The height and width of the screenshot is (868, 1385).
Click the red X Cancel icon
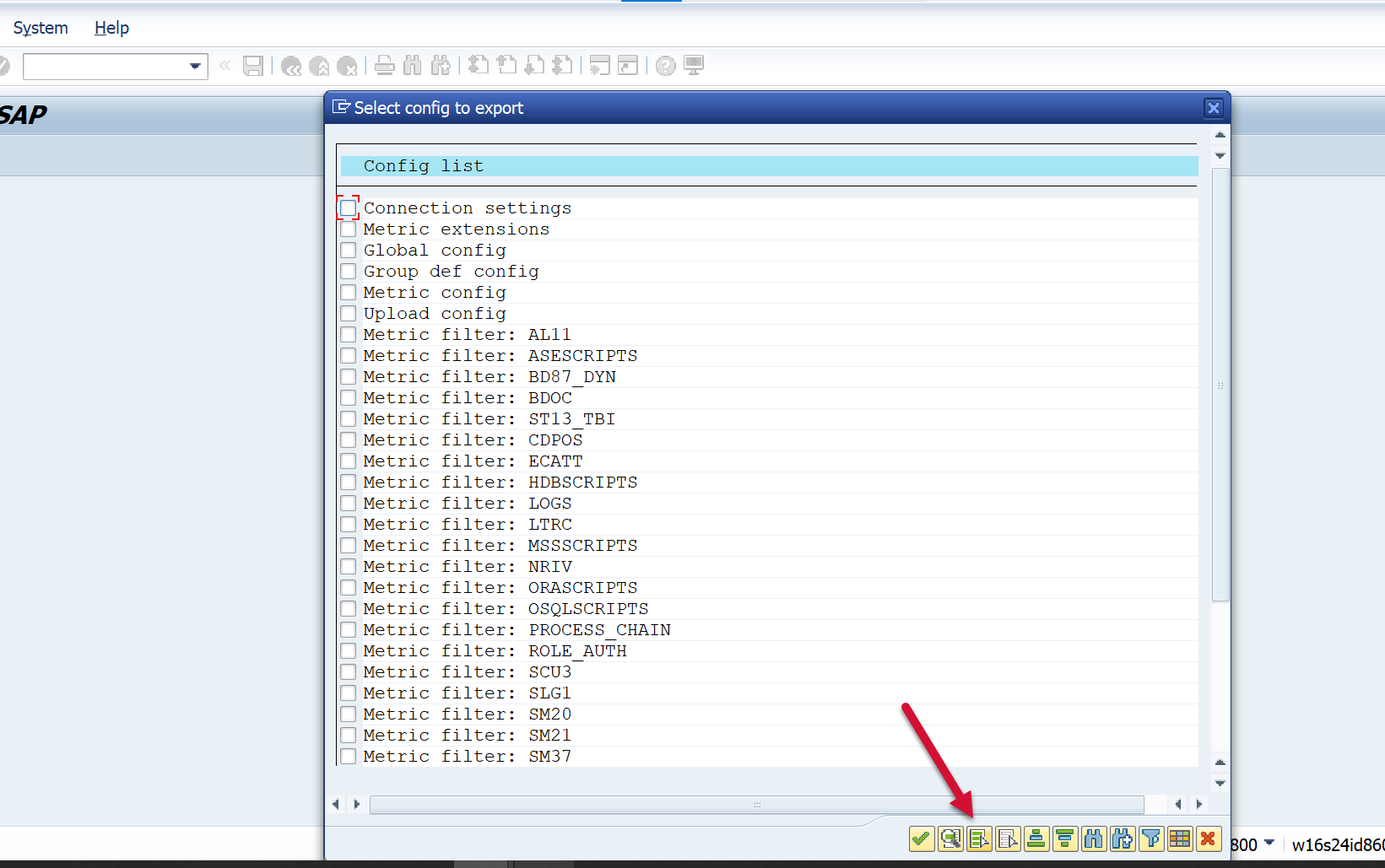coord(1209,838)
